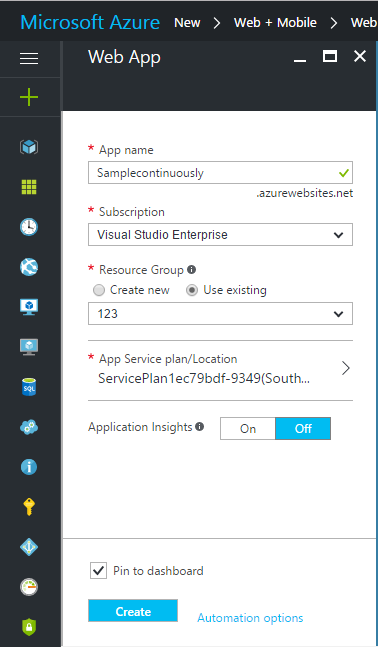Viewport: 378px width, 647px height.
Task: Click the yellow key Subscriptions icon
Action: (29, 507)
